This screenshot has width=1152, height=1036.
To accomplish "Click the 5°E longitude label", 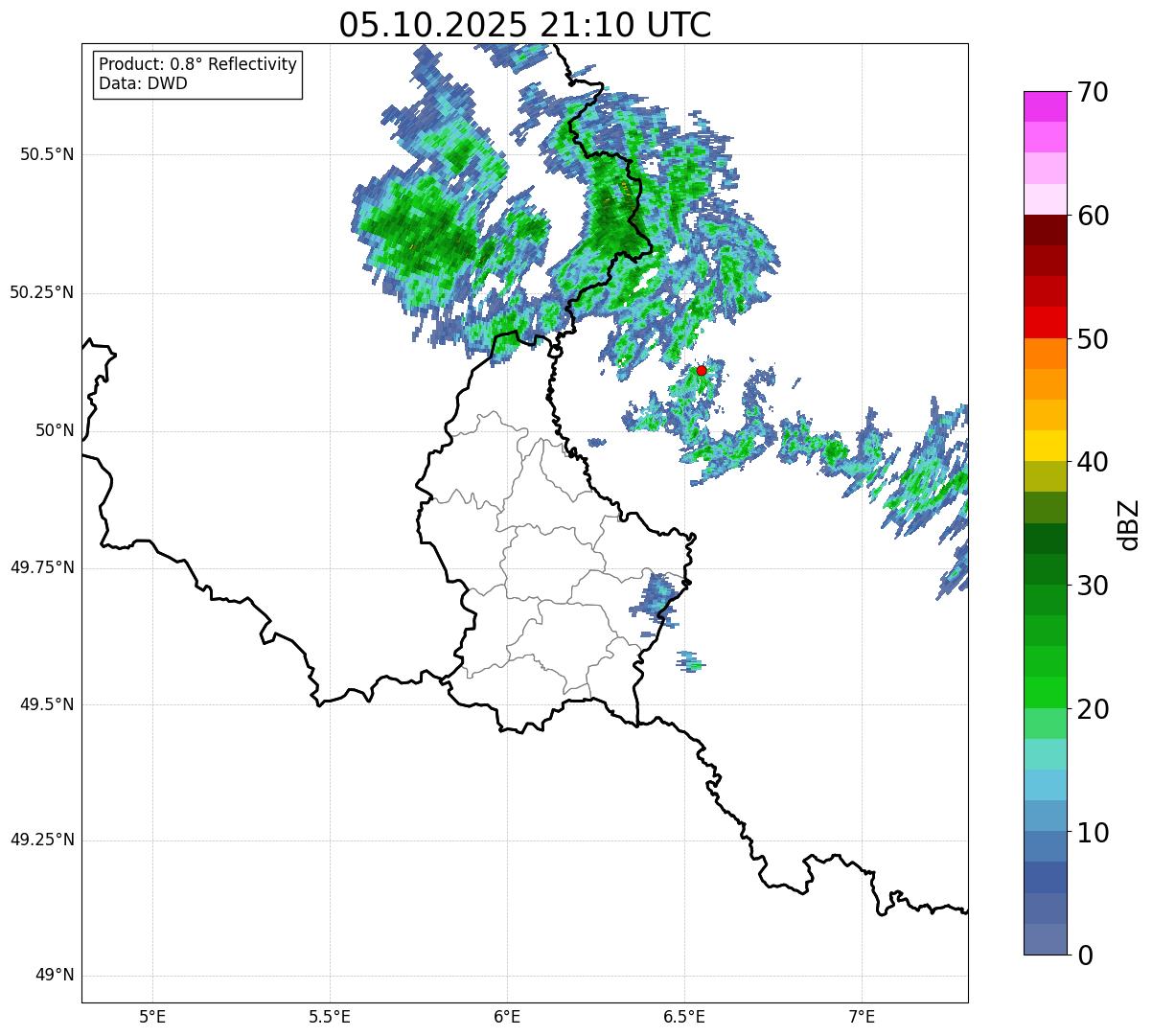I will 152,1017.
